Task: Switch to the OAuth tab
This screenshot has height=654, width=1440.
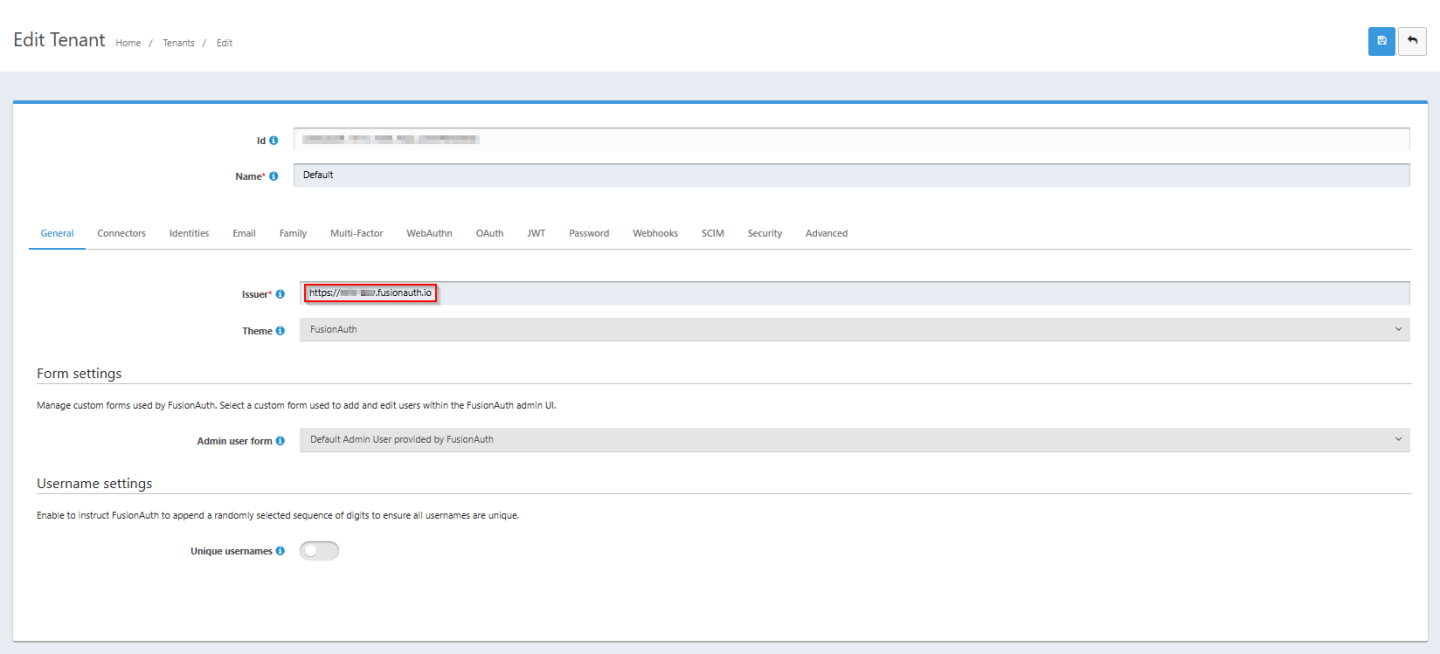Action: pos(490,233)
